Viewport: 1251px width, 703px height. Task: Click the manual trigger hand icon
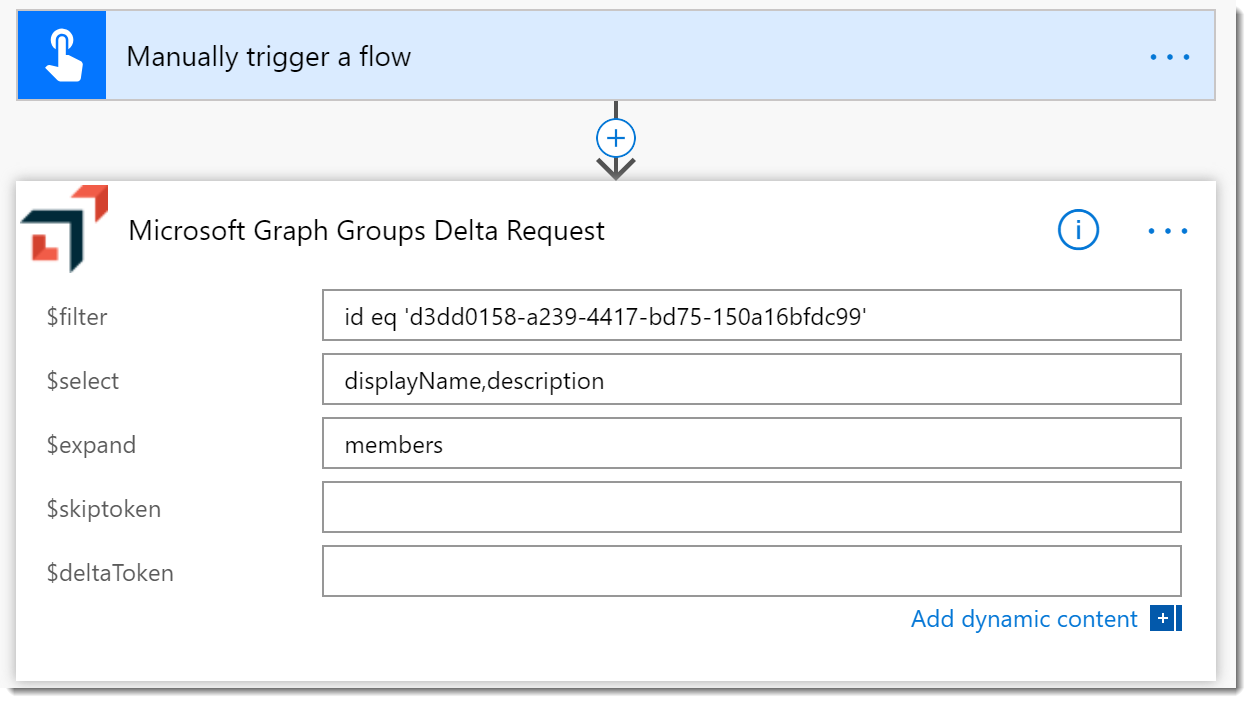click(61, 56)
